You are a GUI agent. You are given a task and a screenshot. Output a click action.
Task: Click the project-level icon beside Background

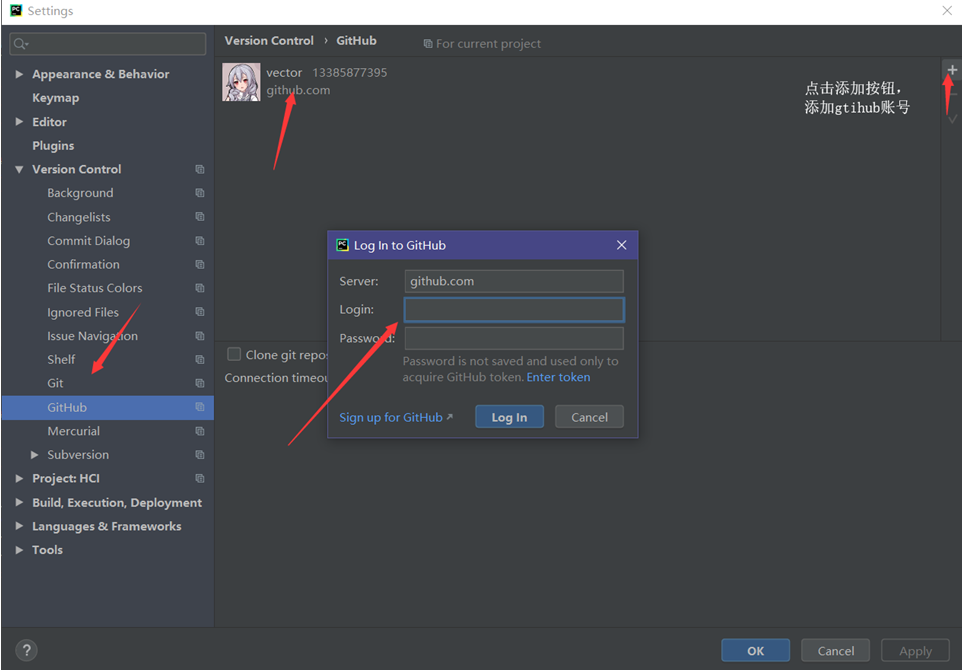pyautogui.click(x=199, y=193)
